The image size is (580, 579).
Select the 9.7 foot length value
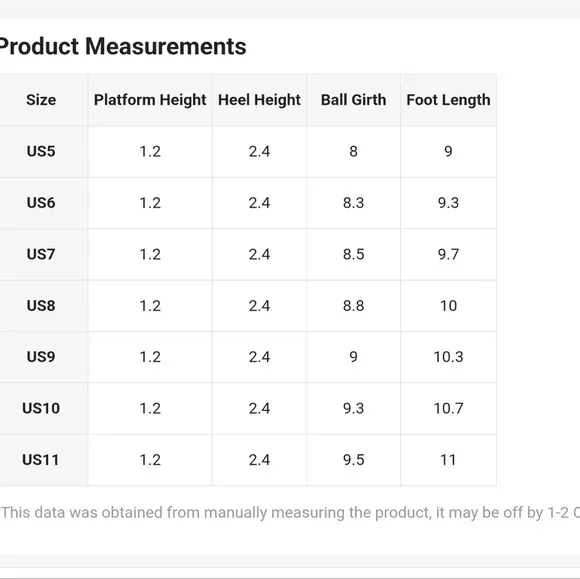pos(448,254)
